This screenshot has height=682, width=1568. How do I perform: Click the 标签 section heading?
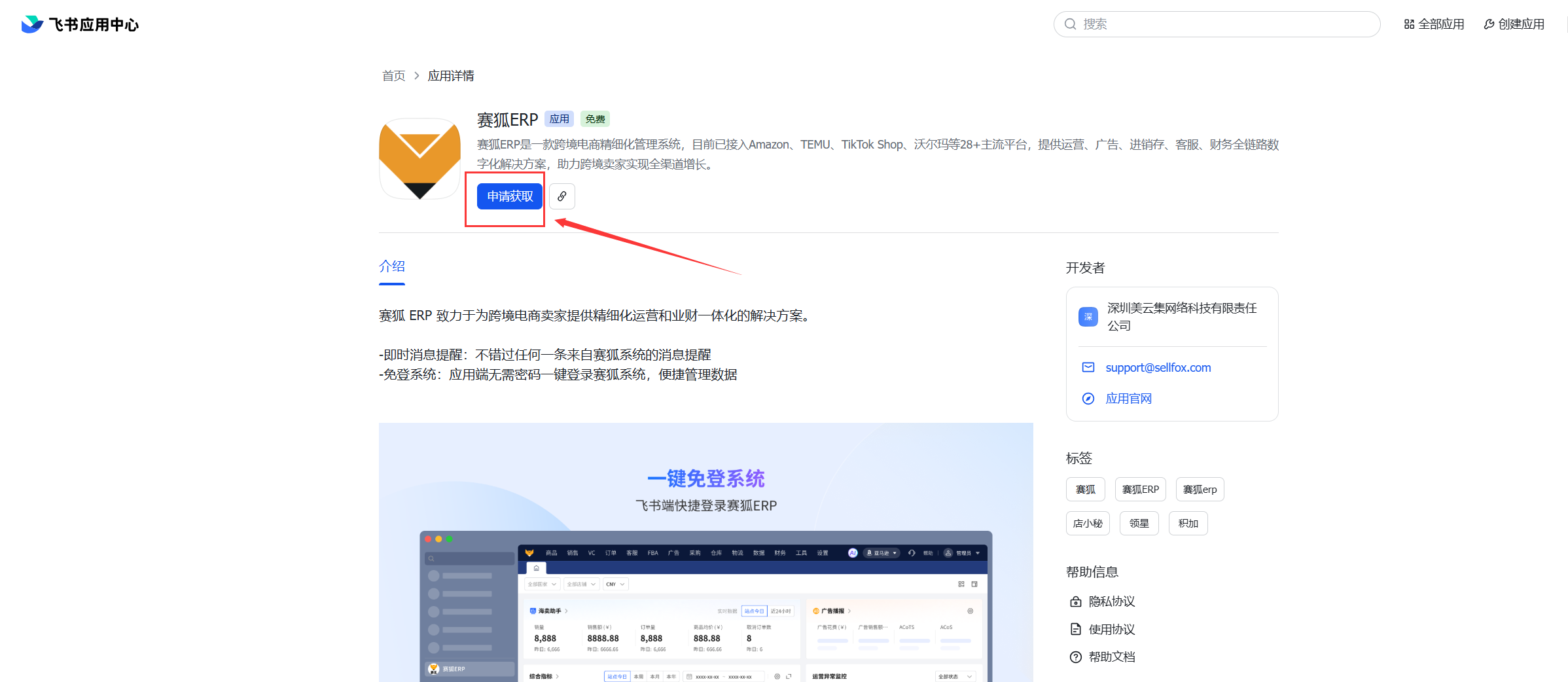coord(1079,458)
